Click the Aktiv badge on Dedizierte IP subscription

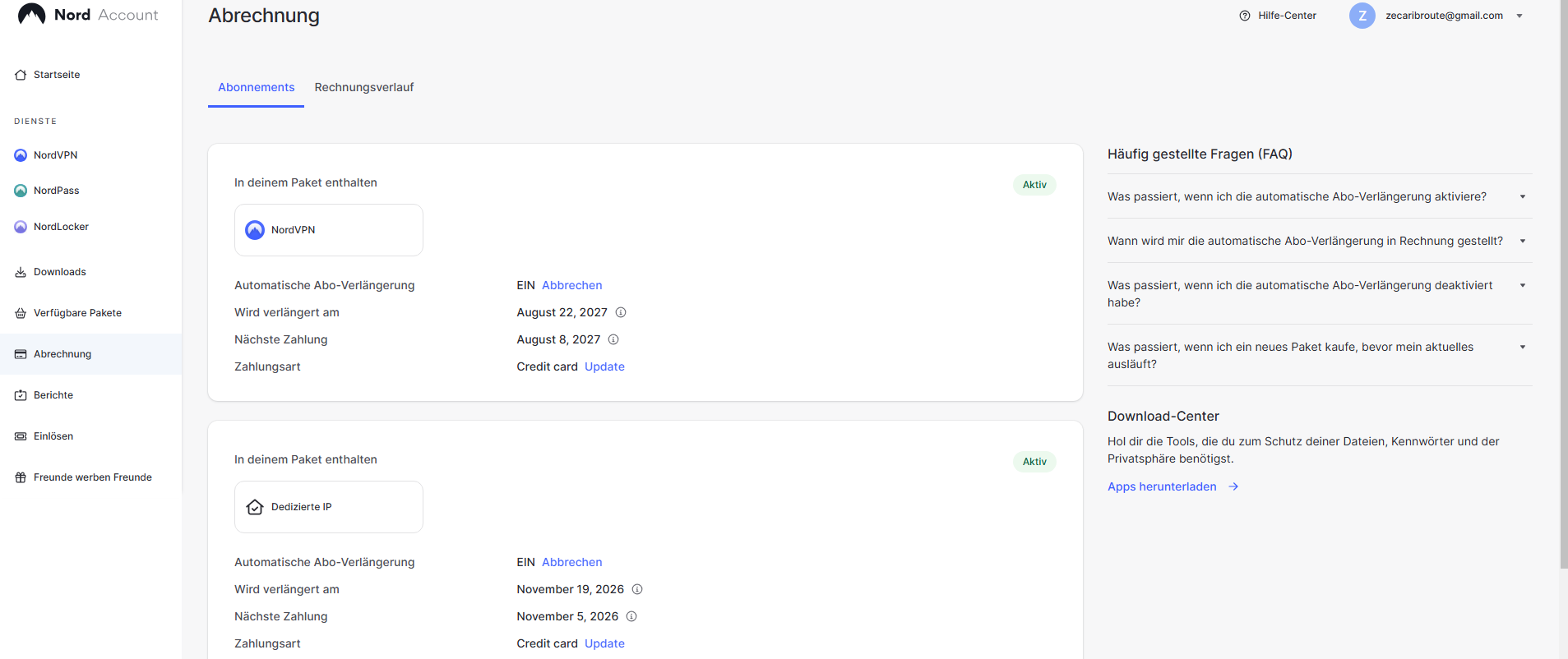tap(1034, 462)
